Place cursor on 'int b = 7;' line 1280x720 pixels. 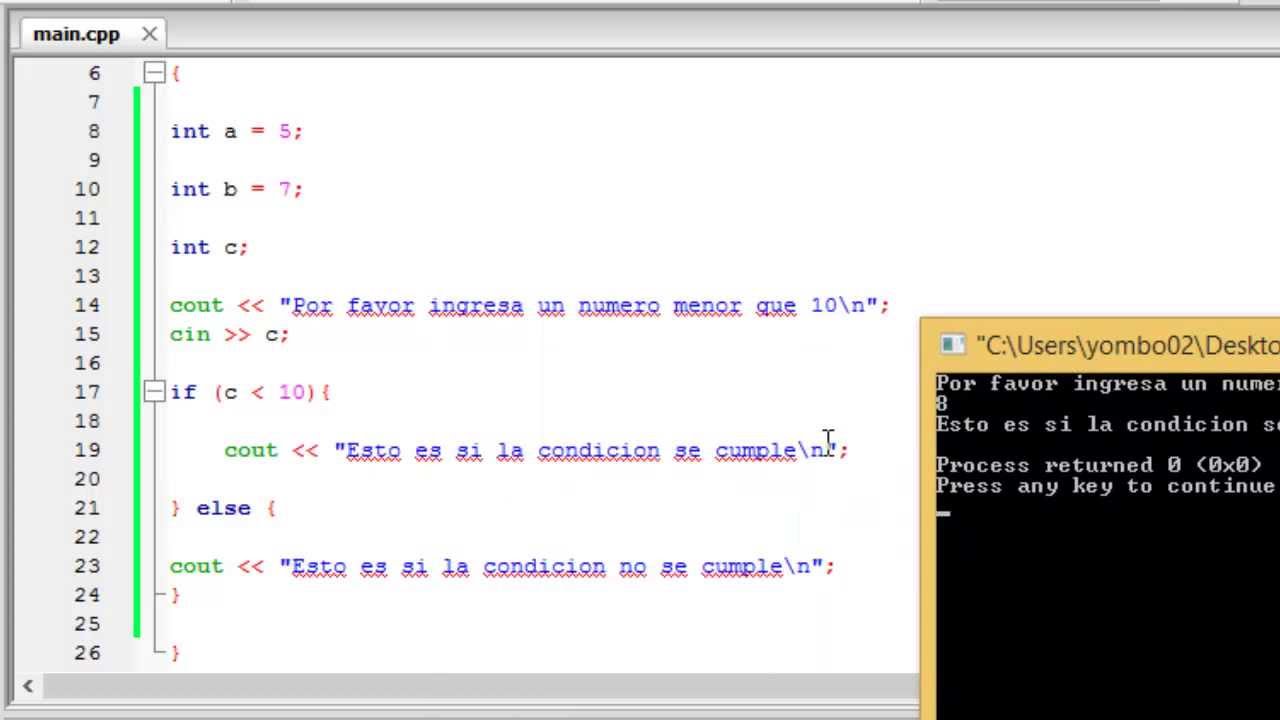(236, 189)
